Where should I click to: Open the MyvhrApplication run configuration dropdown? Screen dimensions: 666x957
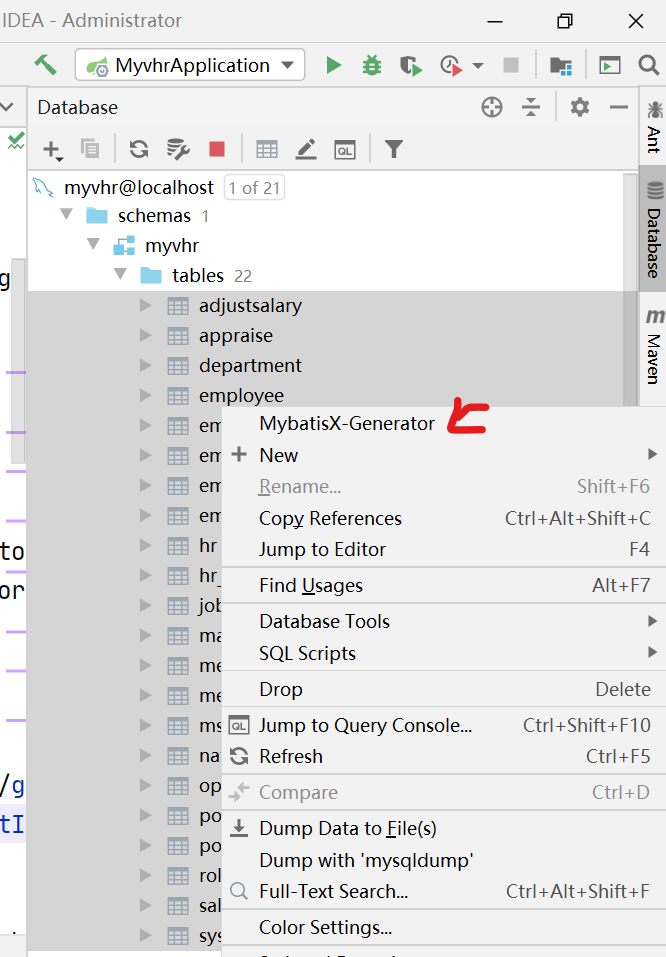(190, 65)
